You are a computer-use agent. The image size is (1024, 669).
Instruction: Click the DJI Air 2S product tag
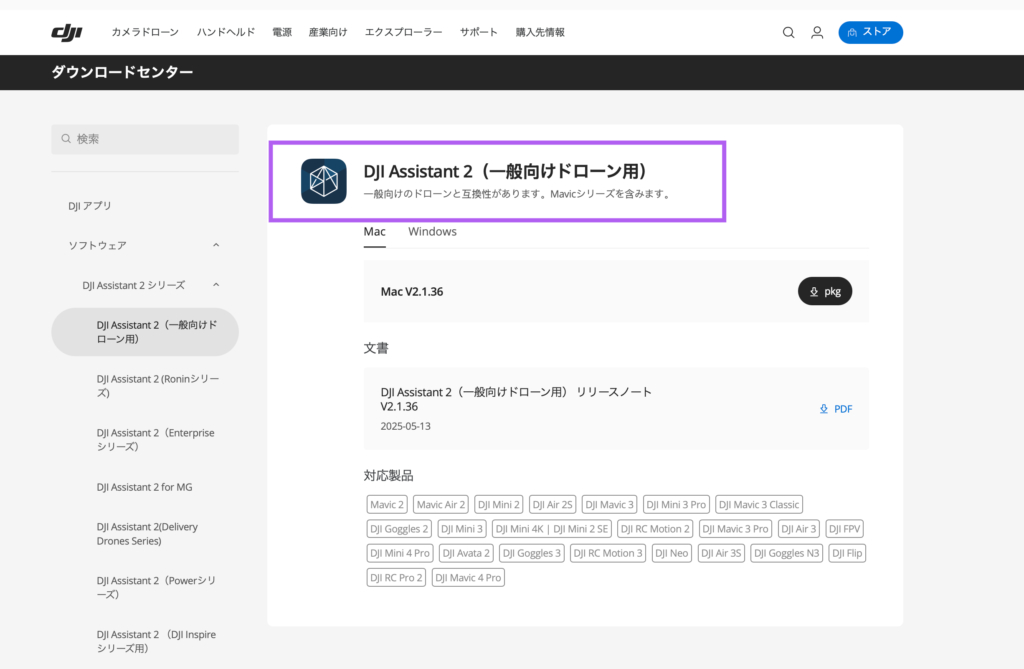552,504
